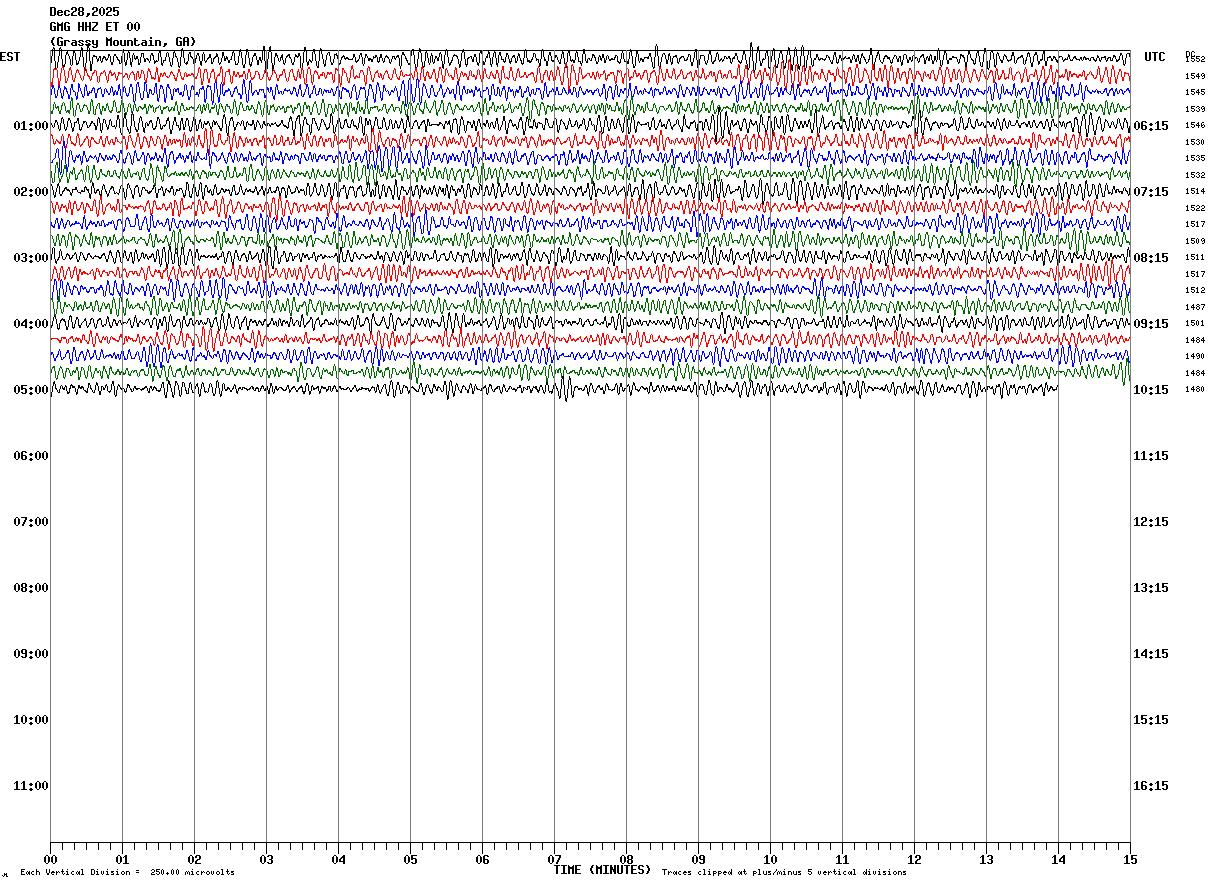
Task: Click the UTC time zone header
Action: tap(1155, 57)
